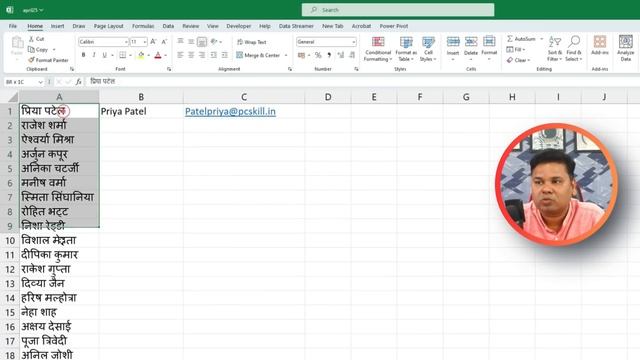Apply Percent Style format

pos(318,55)
